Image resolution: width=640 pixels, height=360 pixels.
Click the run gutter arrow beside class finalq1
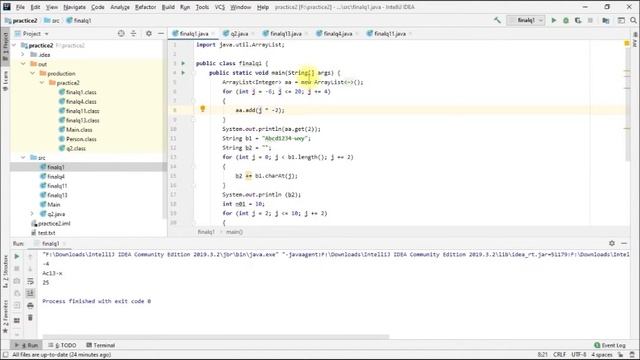tap(183, 63)
